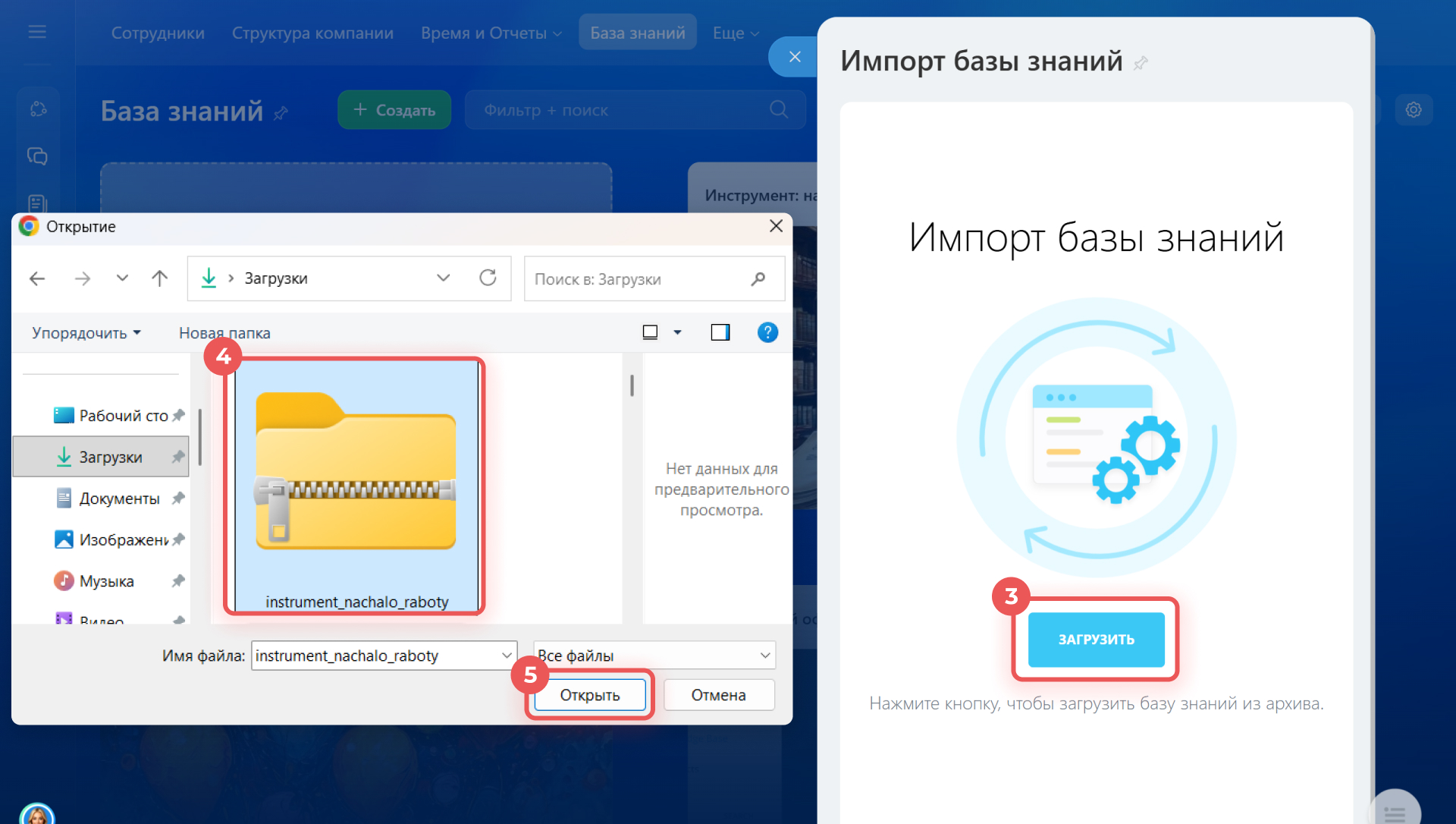Close the import slider panel
The height and width of the screenshot is (824, 1456).
pos(794,57)
